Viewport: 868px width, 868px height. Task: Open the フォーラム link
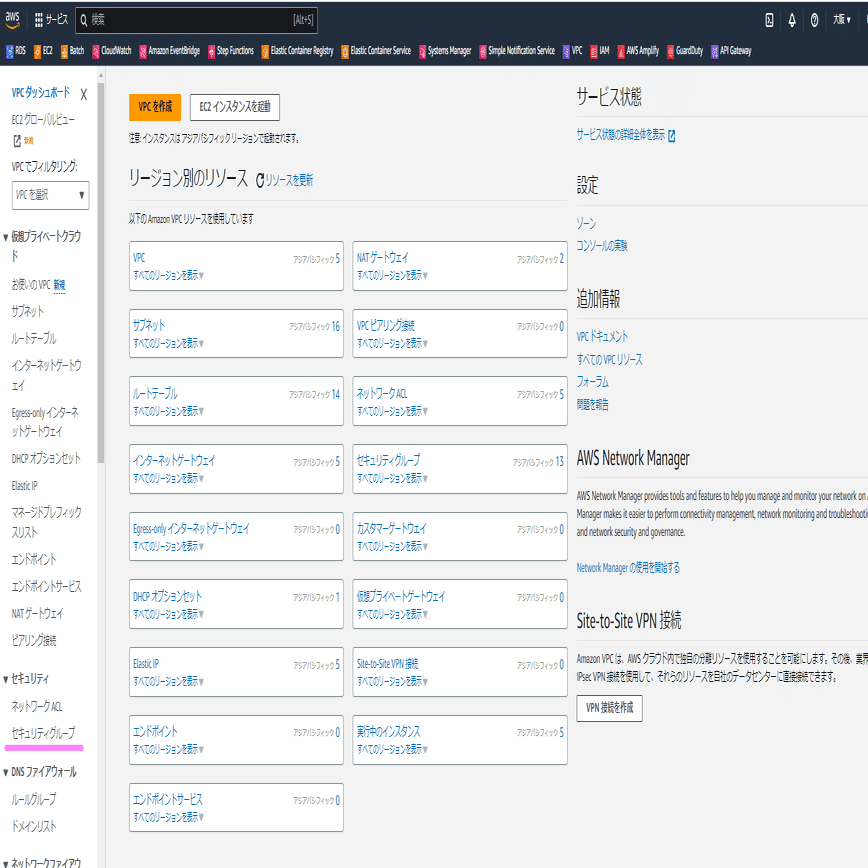[x=592, y=382]
